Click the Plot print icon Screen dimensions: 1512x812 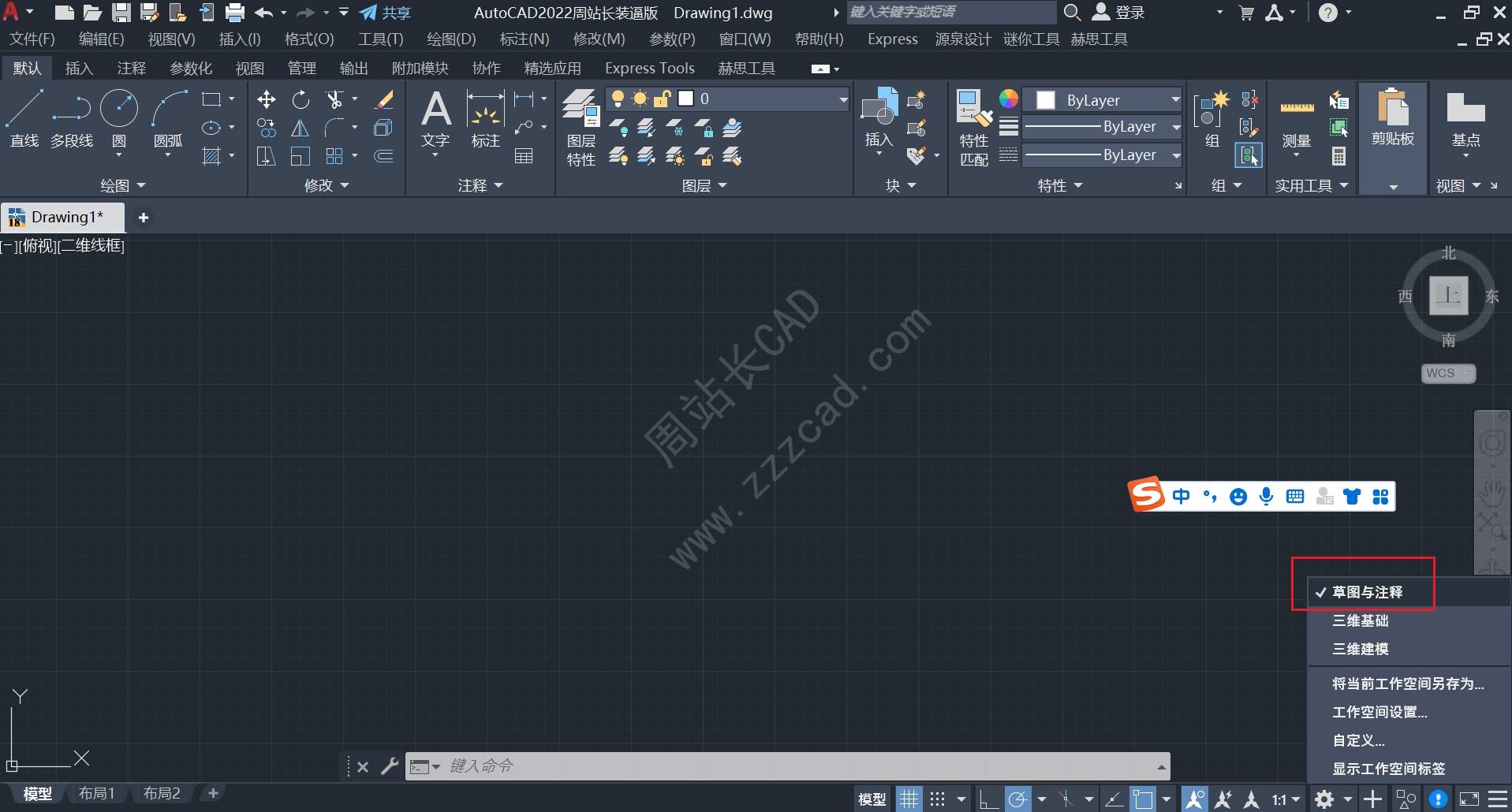[234, 13]
